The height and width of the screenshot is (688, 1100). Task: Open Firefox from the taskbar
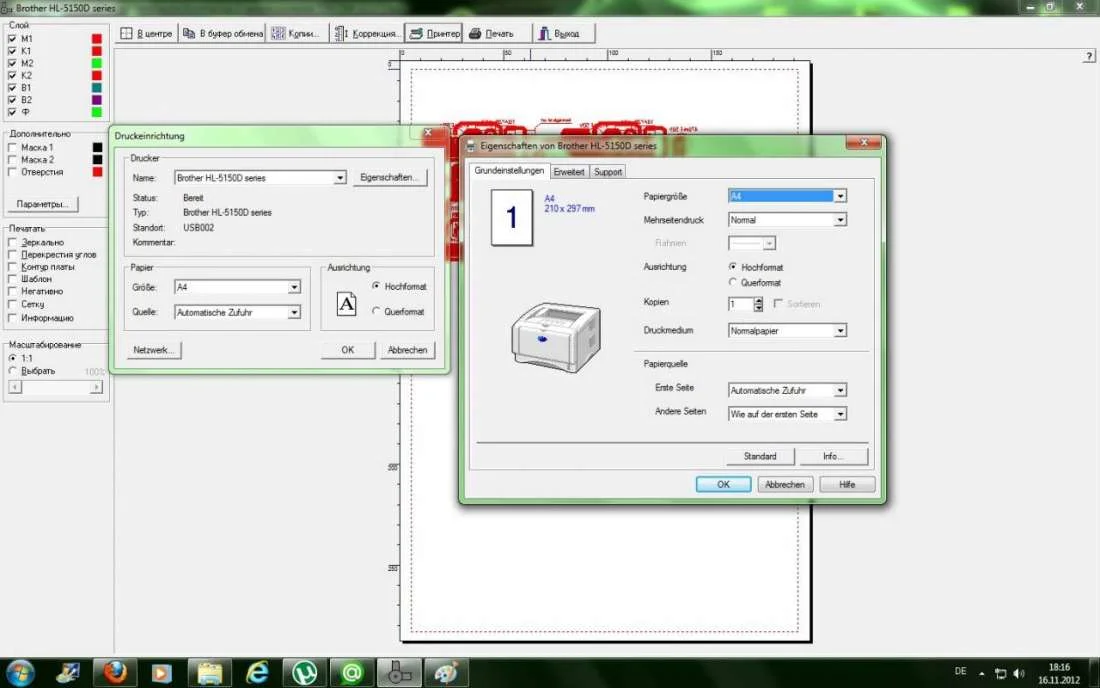pos(115,672)
